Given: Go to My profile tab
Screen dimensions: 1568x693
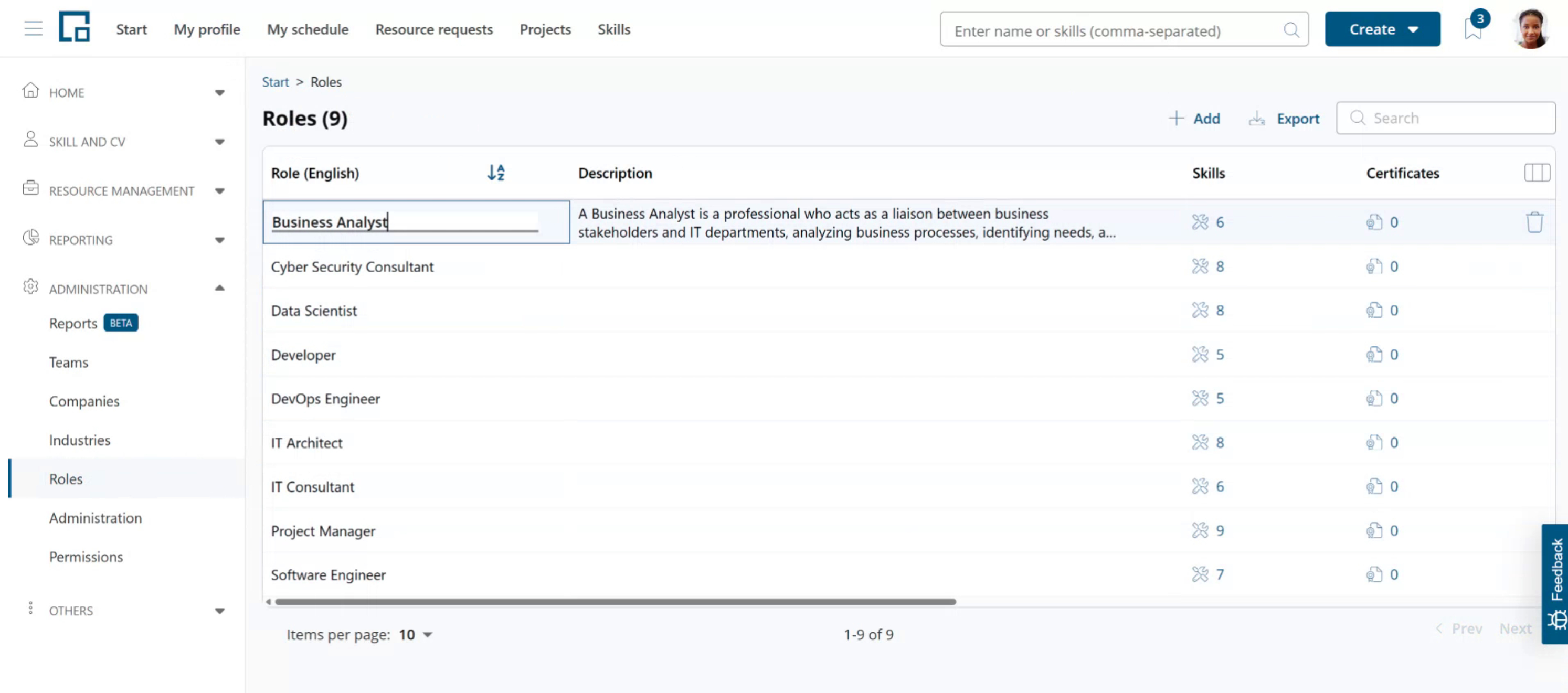Looking at the screenshot, I should point(207,29).
